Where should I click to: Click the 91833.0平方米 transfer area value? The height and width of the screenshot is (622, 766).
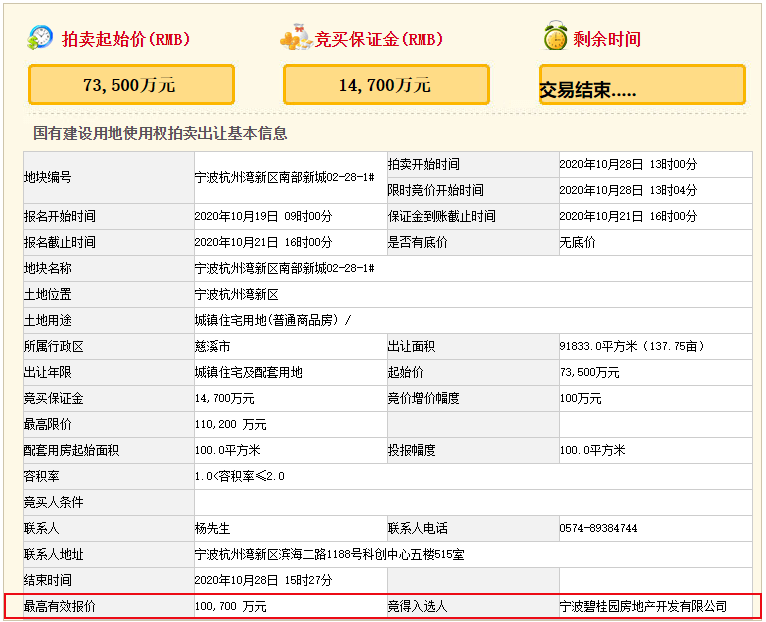(598, 346)
